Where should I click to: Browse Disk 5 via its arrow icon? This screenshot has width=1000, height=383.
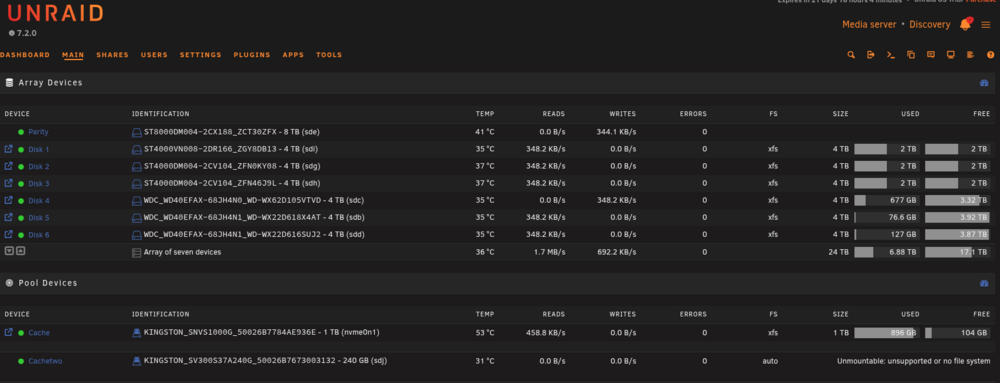[x=8, y=217]
